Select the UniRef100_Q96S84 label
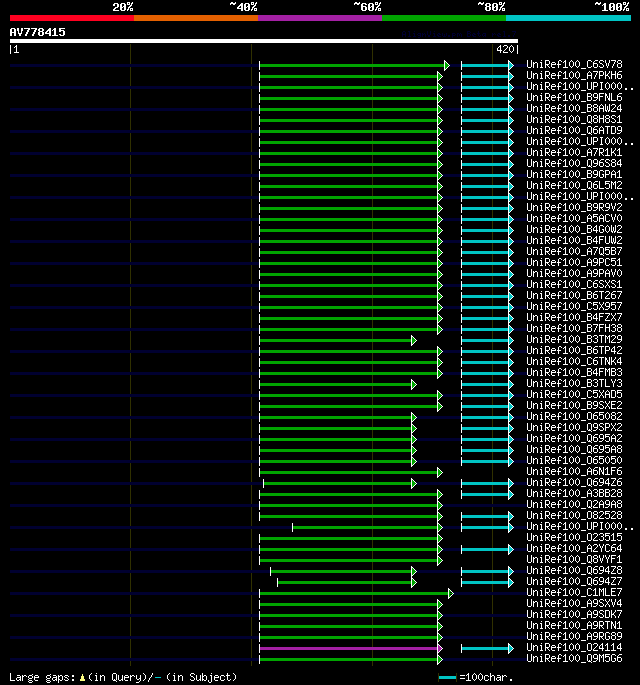 (x=574, y=163)
